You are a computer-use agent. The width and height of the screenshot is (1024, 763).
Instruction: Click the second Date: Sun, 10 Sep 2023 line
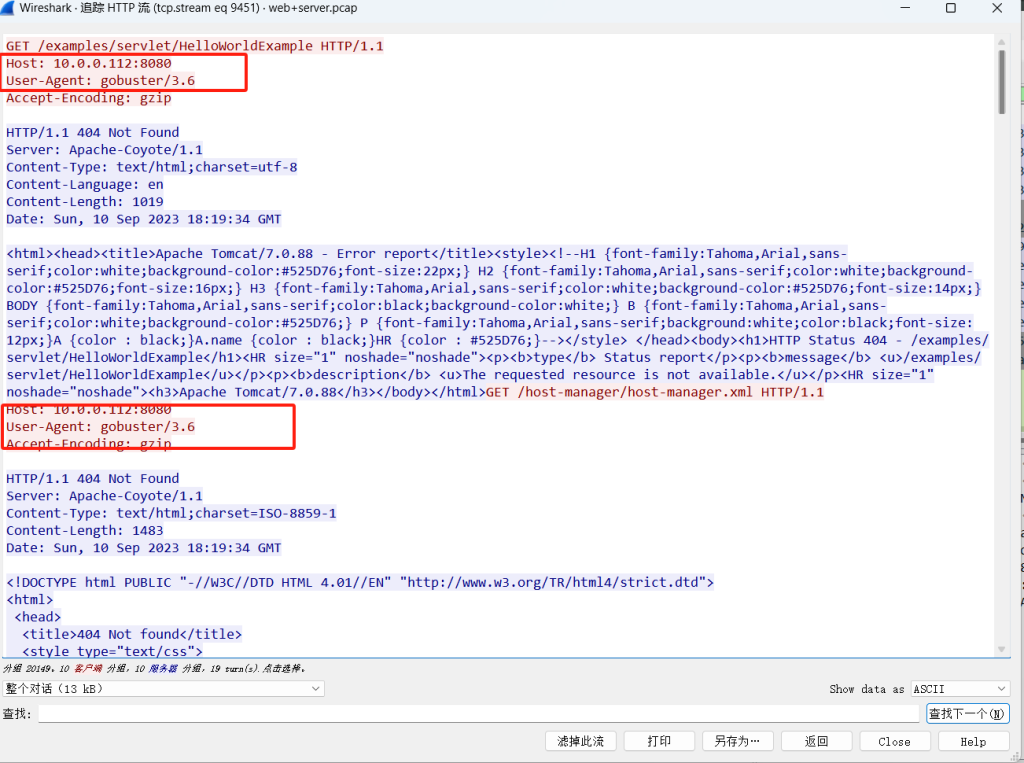[x=144, y=548]
